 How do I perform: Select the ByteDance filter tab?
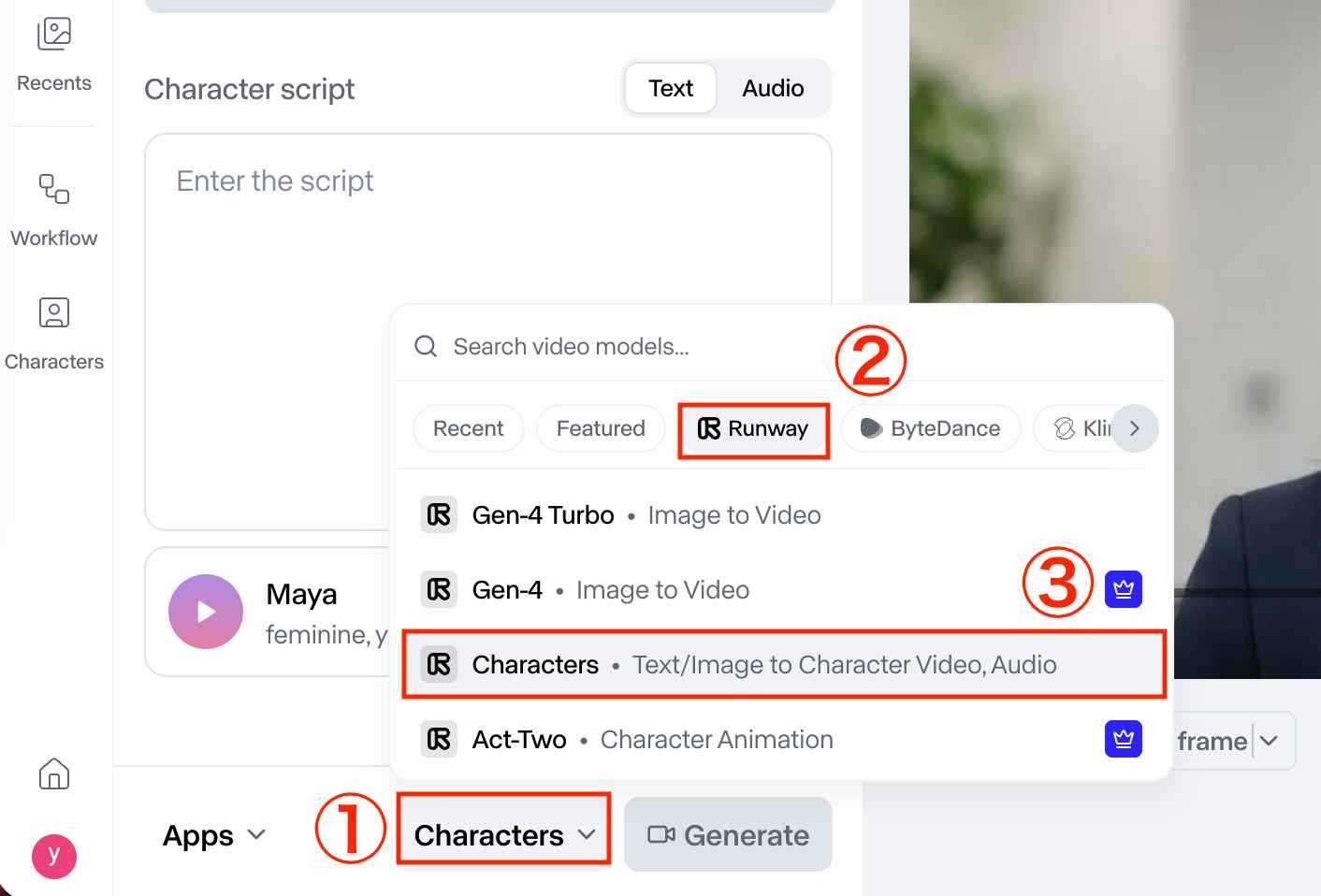click(x=930, y=428)
